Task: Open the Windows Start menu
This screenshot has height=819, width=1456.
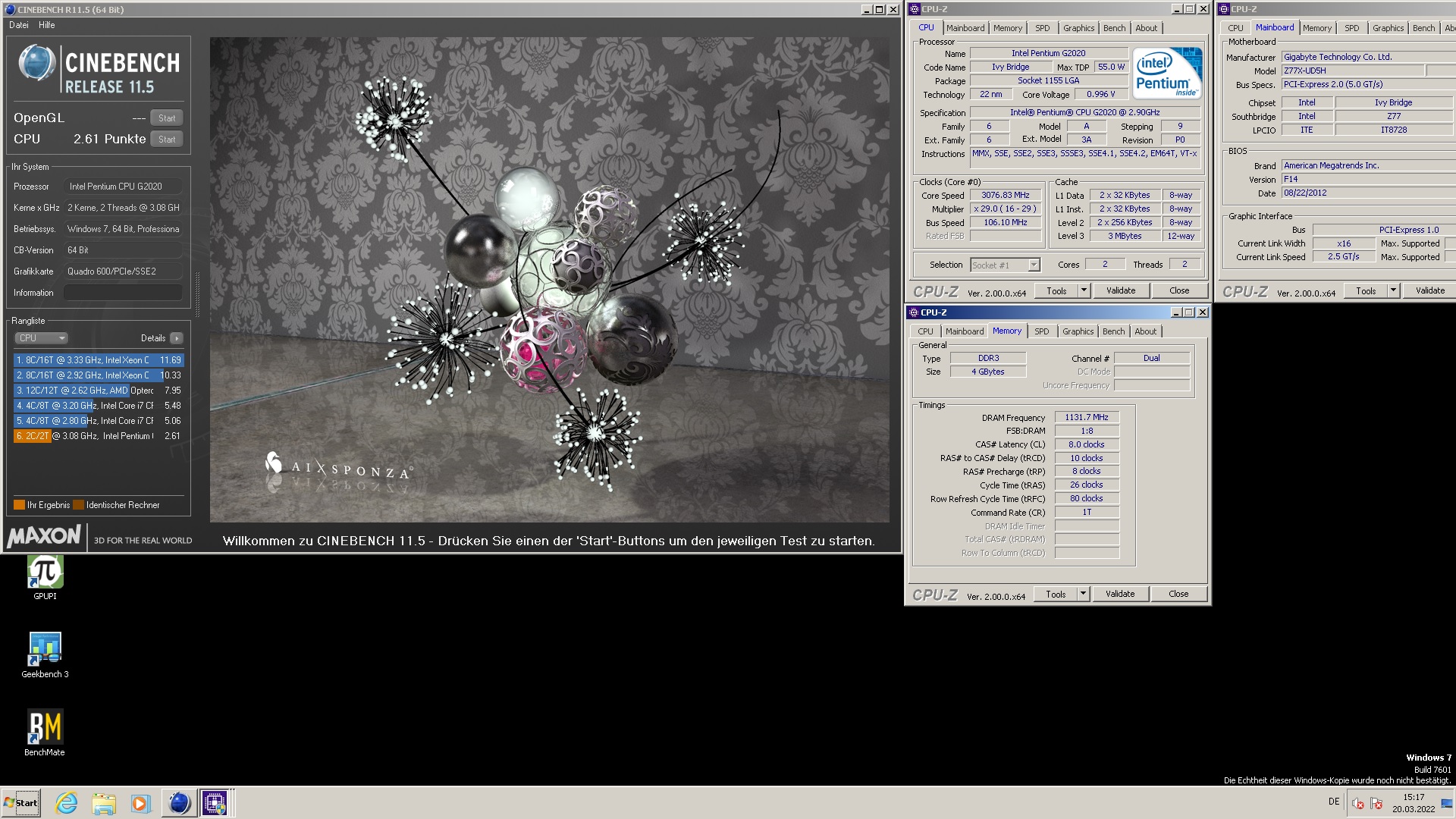Action: coord(20,802)
